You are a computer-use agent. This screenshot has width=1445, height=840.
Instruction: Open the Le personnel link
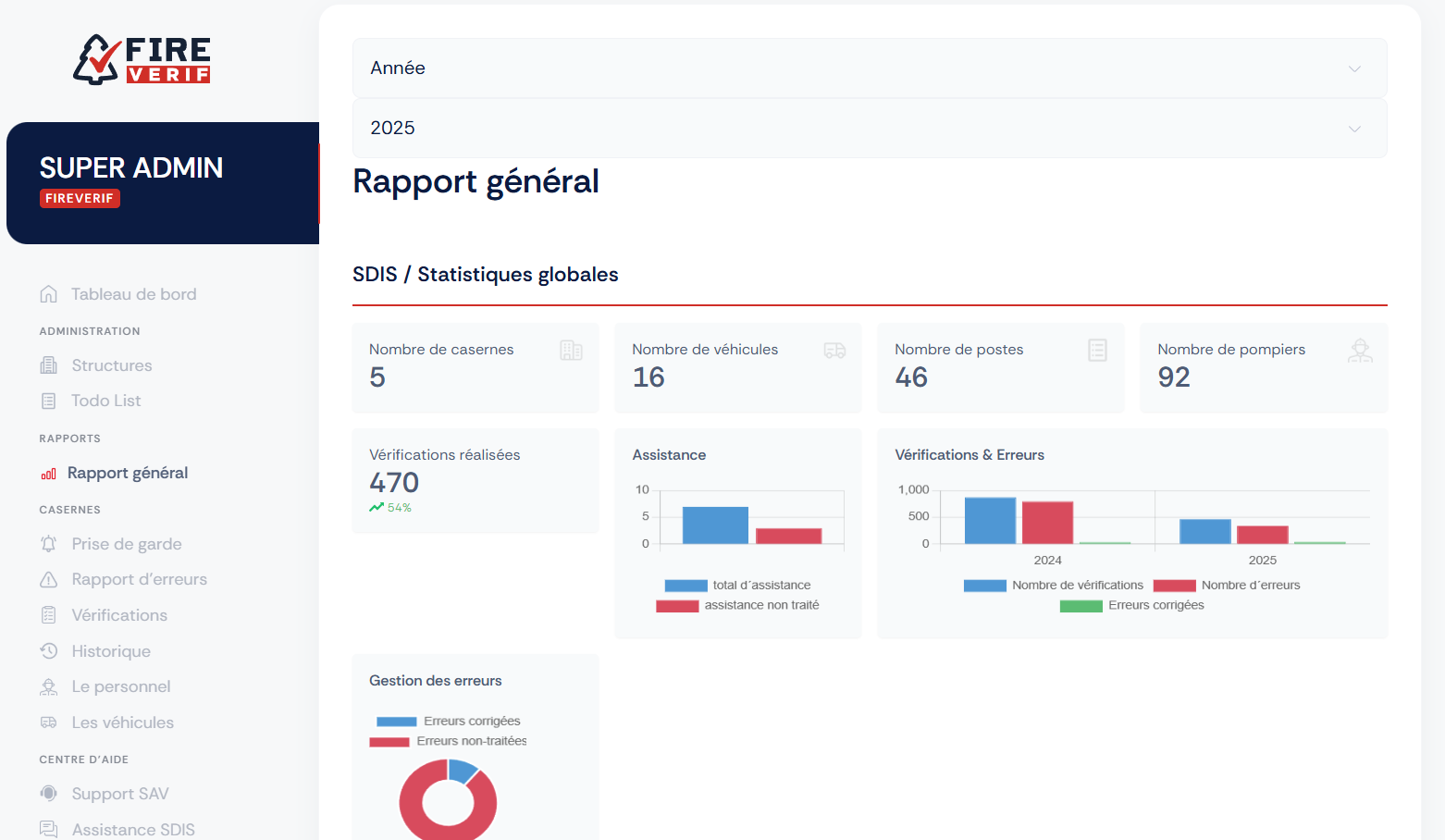click(x=121, y=687)
